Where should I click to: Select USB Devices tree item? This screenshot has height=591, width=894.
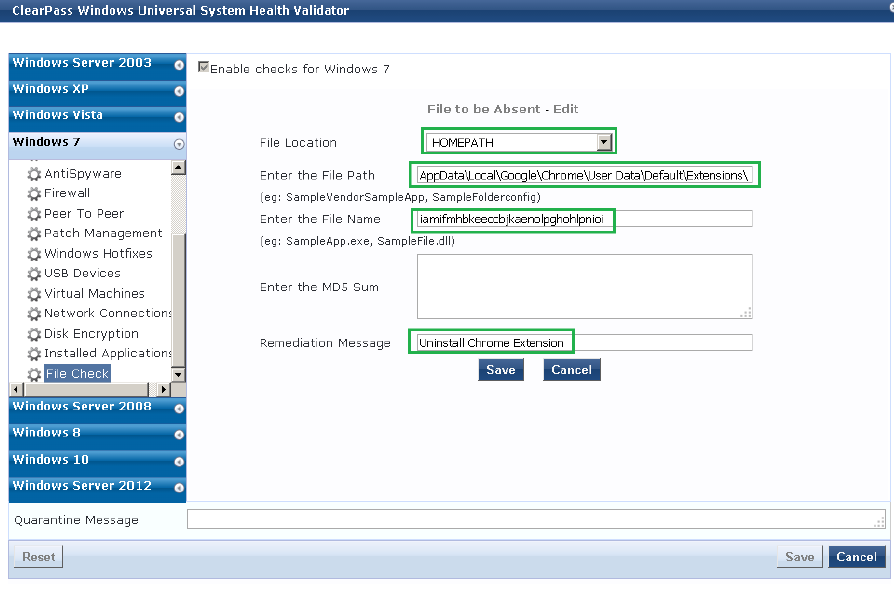[x=82, y=274]
